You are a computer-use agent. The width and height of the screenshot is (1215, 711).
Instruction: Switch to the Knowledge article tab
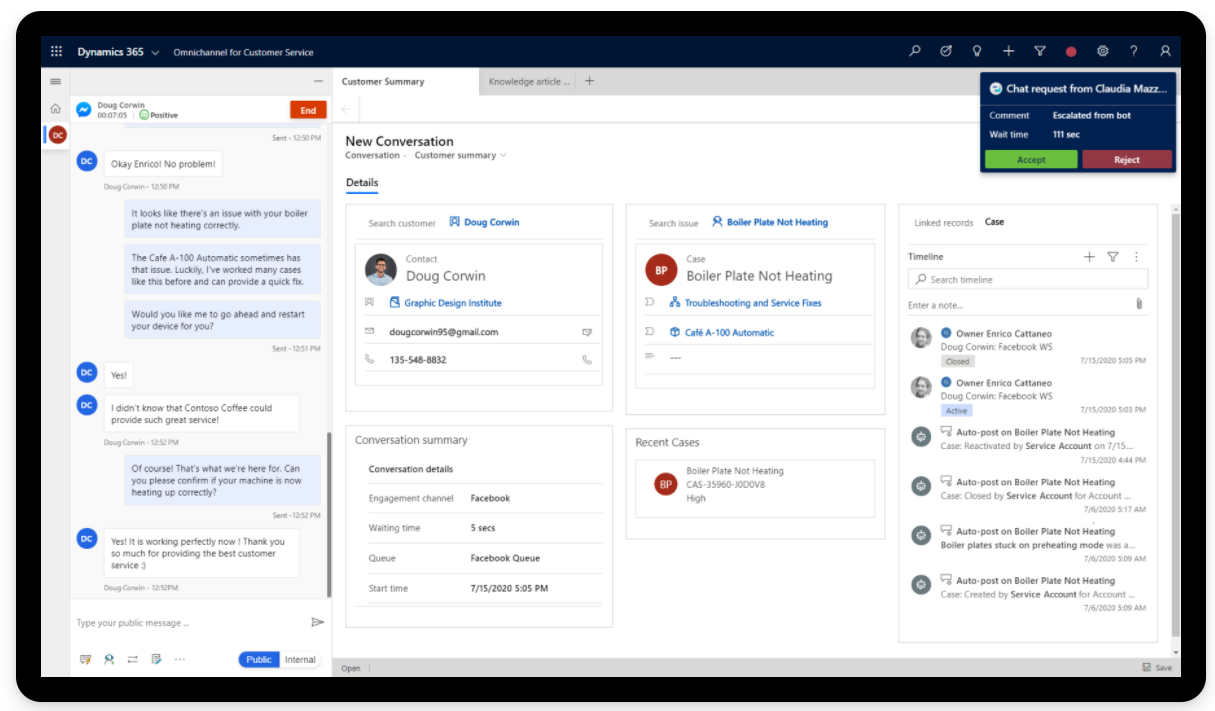[x=529, y=82]
